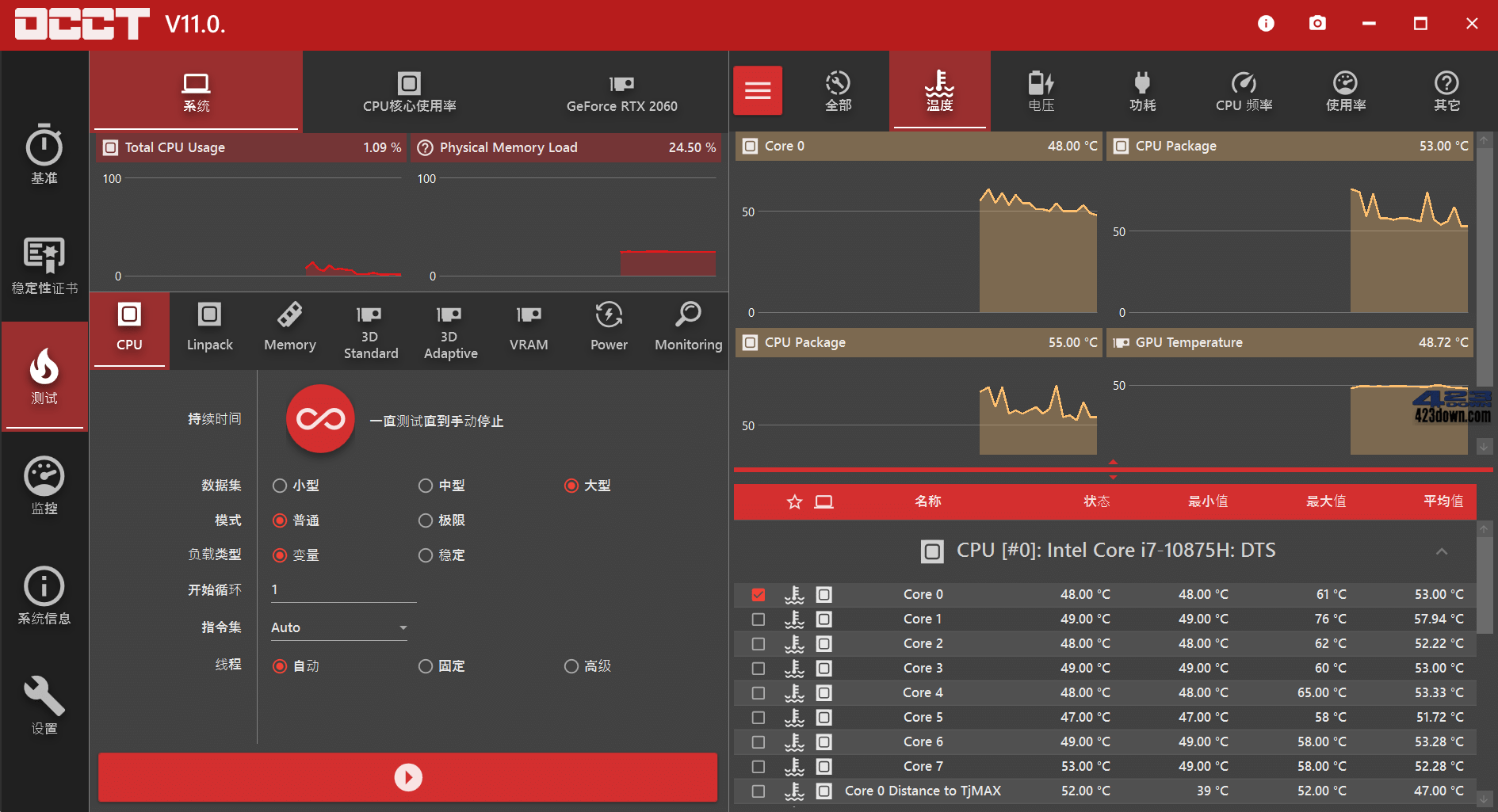The width and height of the screenshot is (1498, 812).
Task: Collapse the Intel Core i7-10875H sensor group
Action: (1441, 551)
